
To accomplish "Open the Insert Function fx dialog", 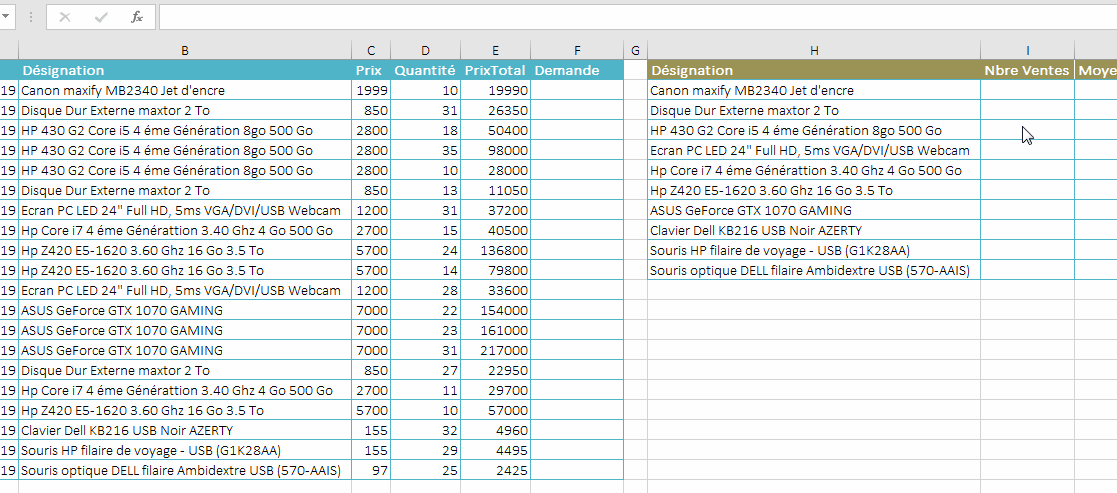I will (137, 17).
